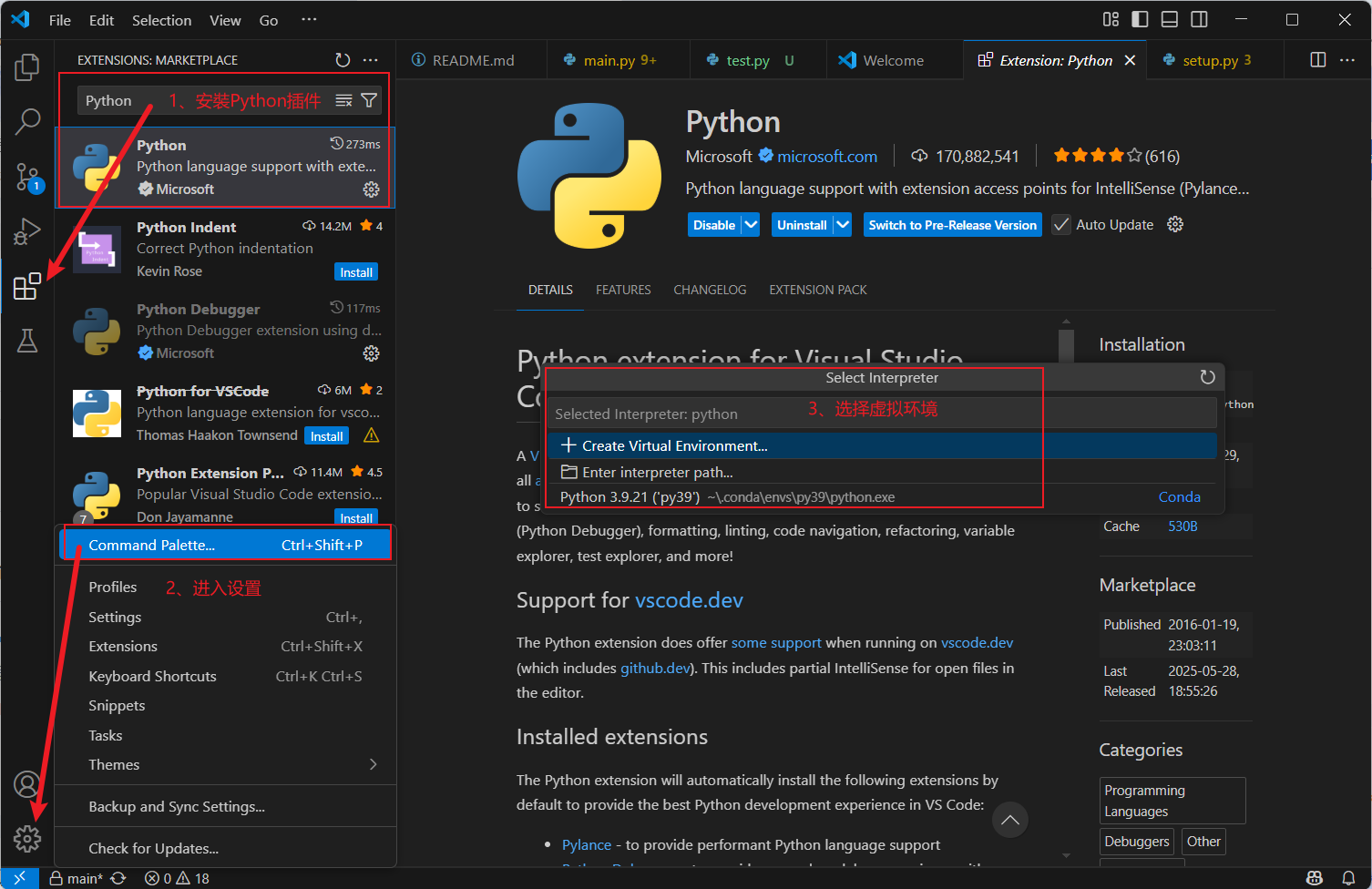Click the Debuggers category tag
Image resolution: width=1372 pixels, height=889 pixels.
pyautogui.click(x=1137, y=842)
